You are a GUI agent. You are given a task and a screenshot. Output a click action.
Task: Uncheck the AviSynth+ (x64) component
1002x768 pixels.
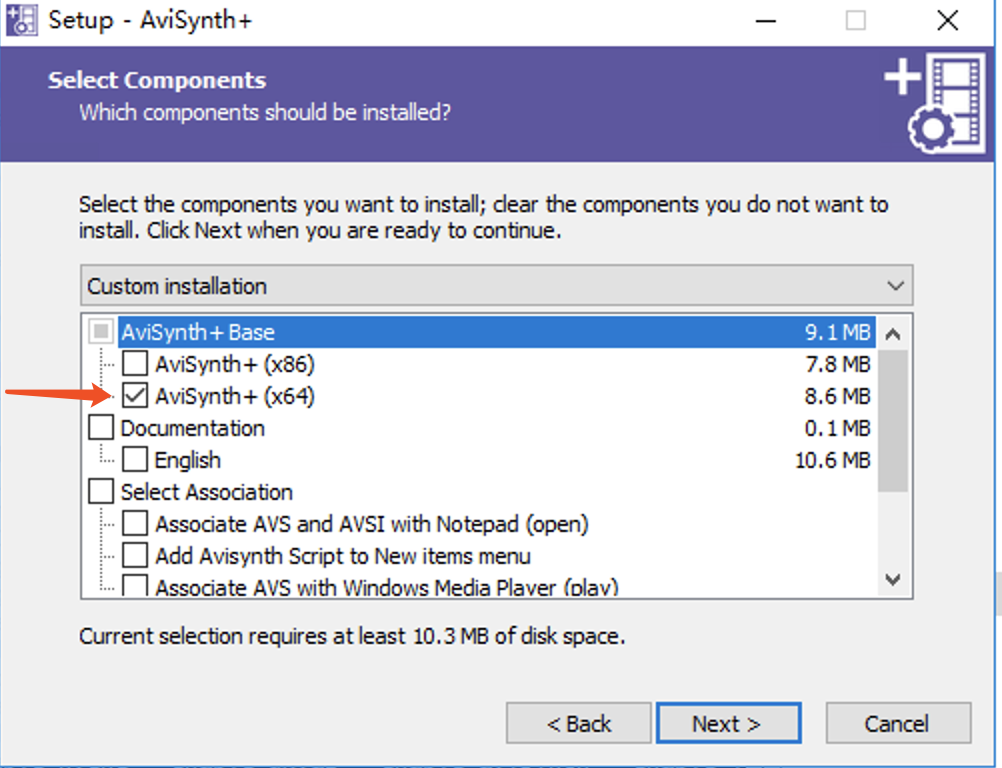click(x=135, y=395)
